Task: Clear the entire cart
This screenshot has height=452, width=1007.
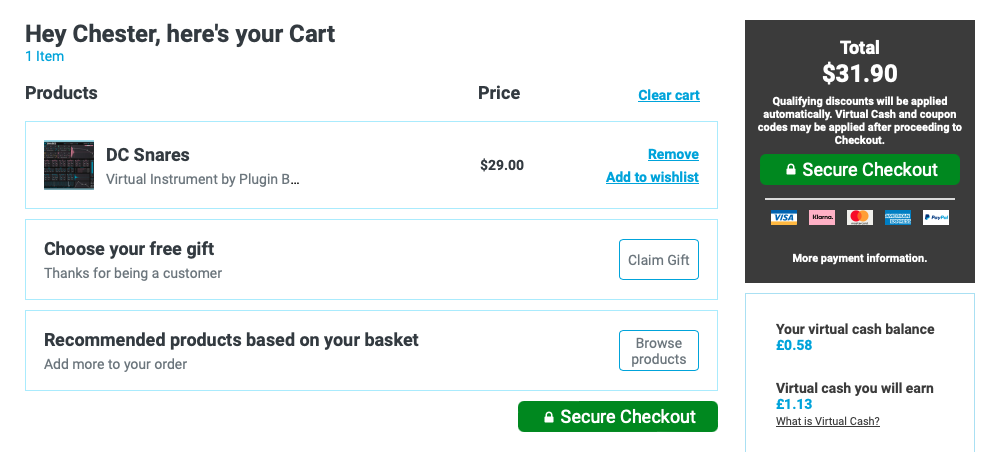Action: [669, 95]
